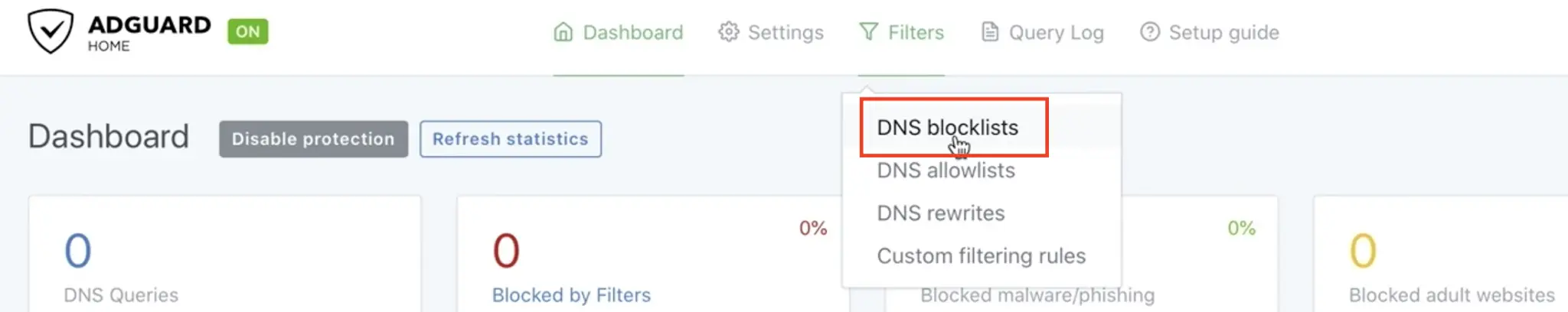
Task: Open the Setup guide page
Action: pyautogui.click(x=1223, y=32)
